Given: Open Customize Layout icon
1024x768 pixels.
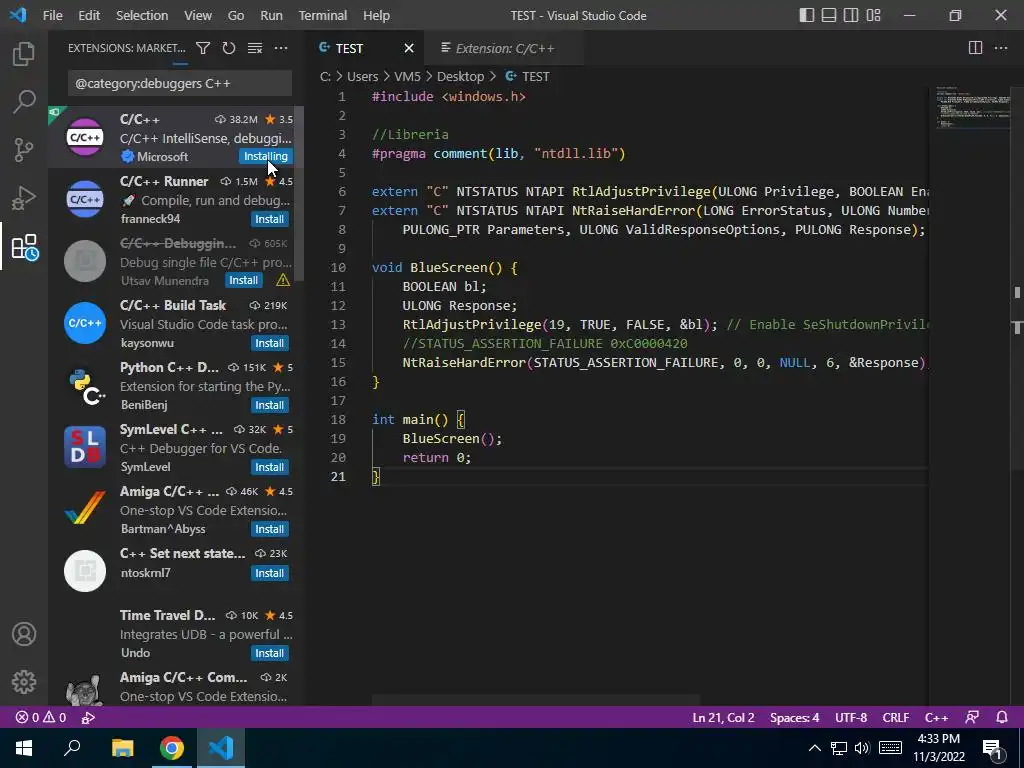Looking at the screenshot, I should click(x=873, y=15).
